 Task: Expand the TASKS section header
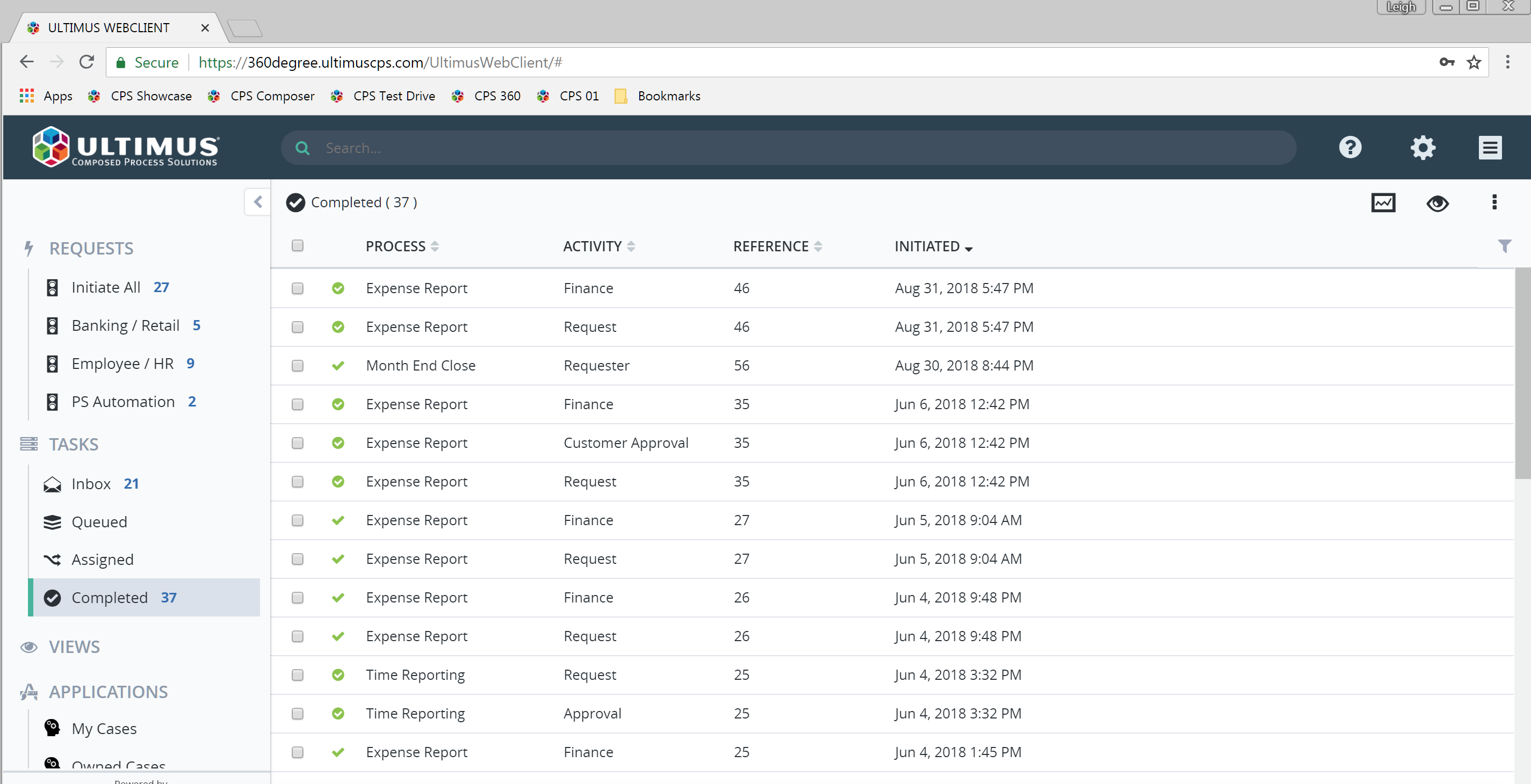(x=74, y=444)
